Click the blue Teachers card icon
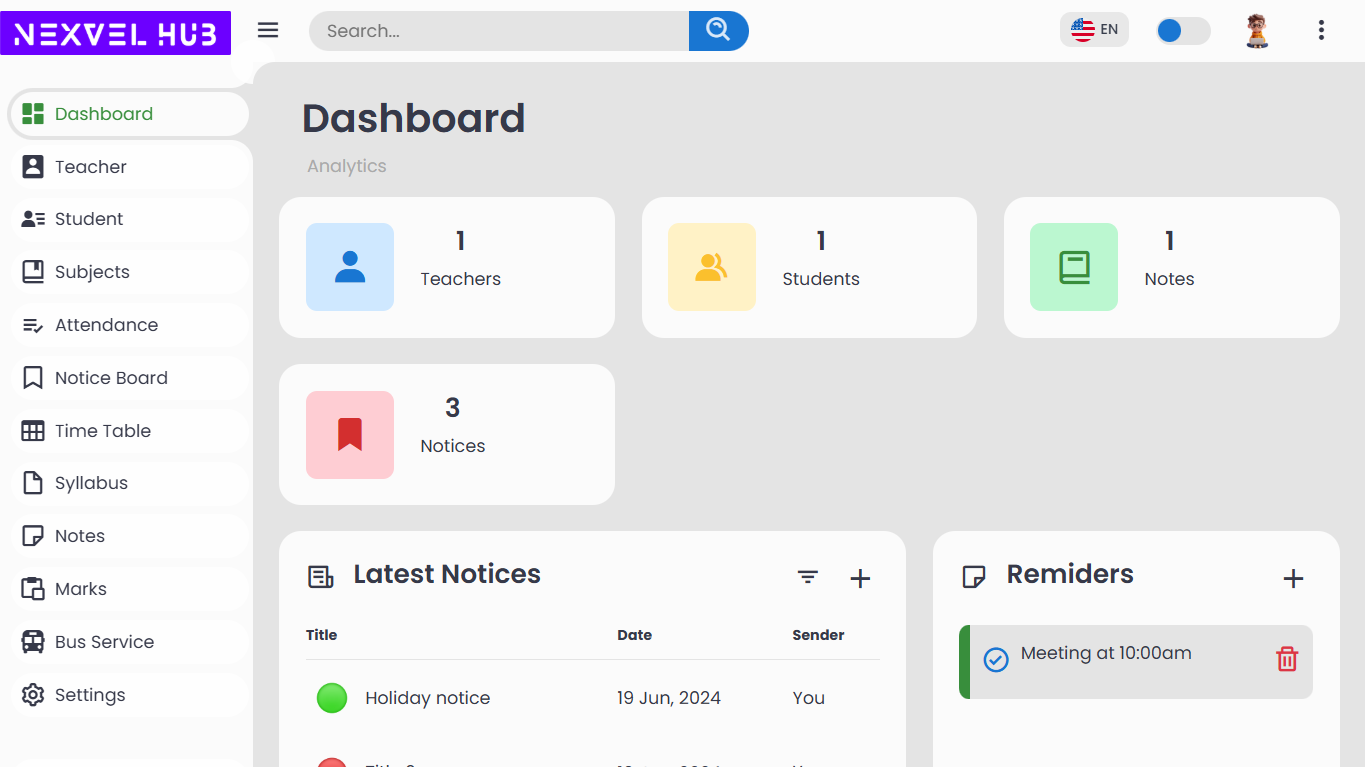This screenshot has width=1365, height=767. (x=350, y=267)
